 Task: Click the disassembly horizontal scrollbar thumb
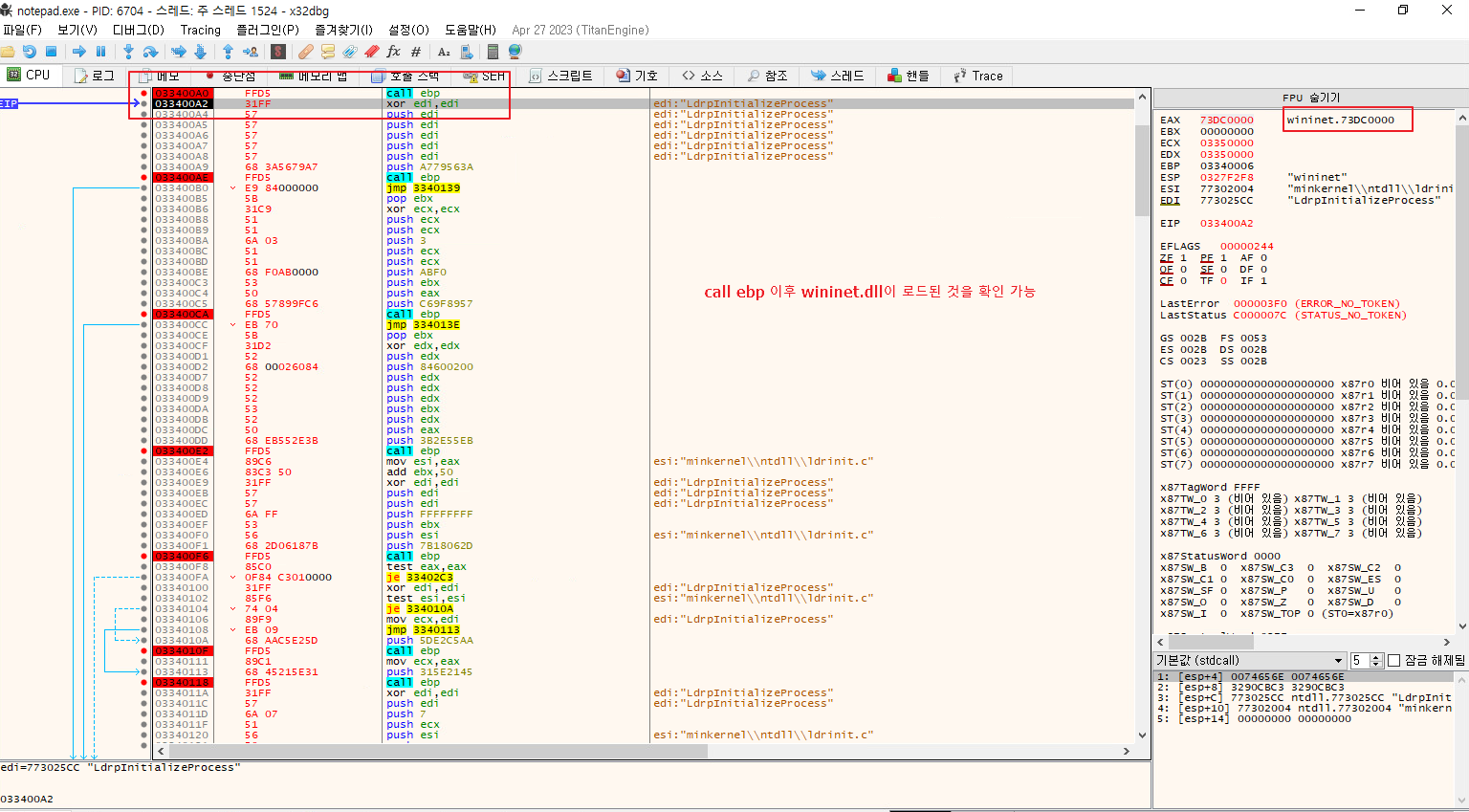click(x=437, y=751)
